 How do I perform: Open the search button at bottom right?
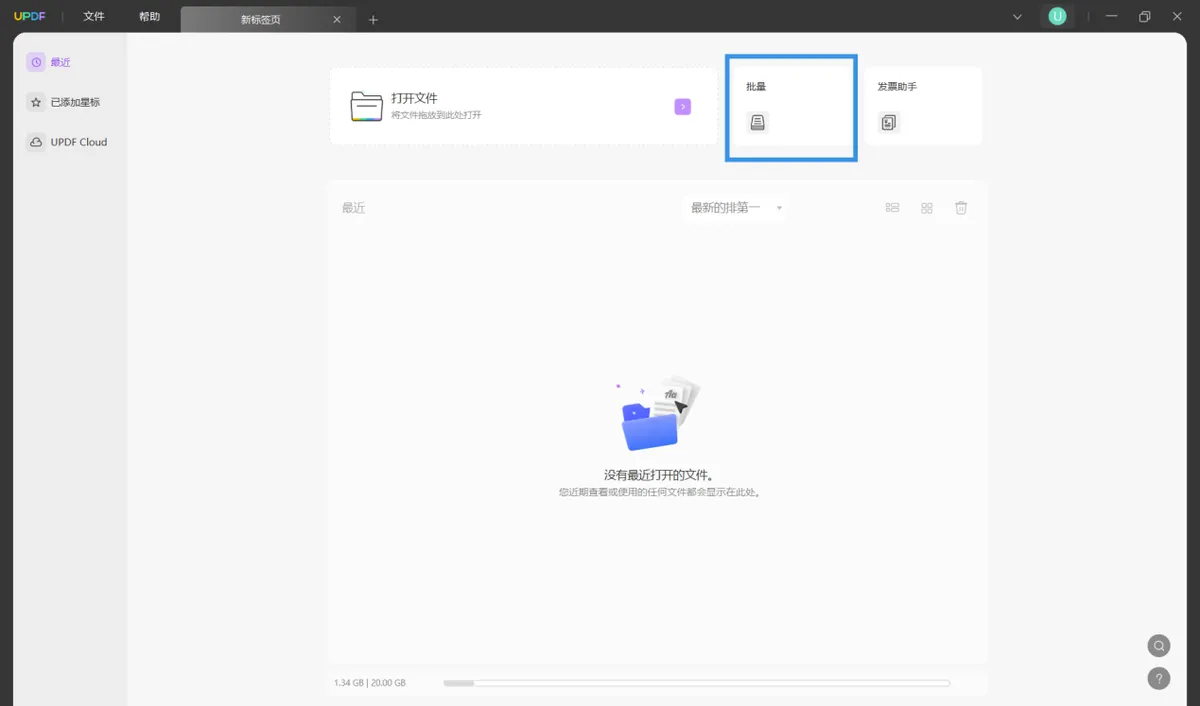coord(1158,645)
